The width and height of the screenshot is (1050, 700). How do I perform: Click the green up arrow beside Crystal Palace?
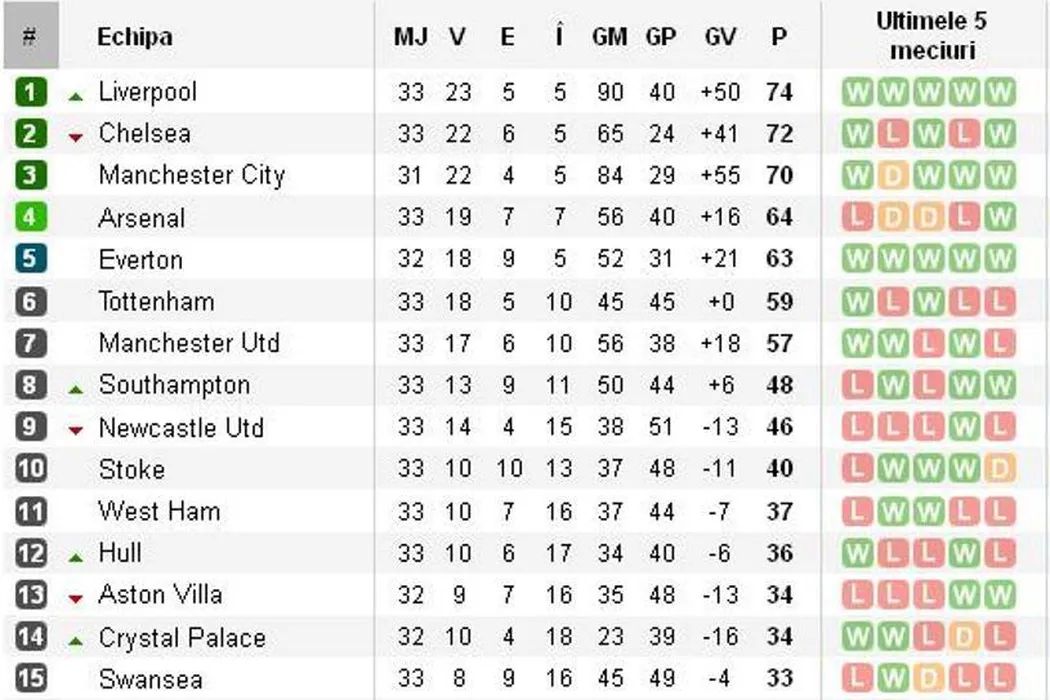[x=76, y=641]
